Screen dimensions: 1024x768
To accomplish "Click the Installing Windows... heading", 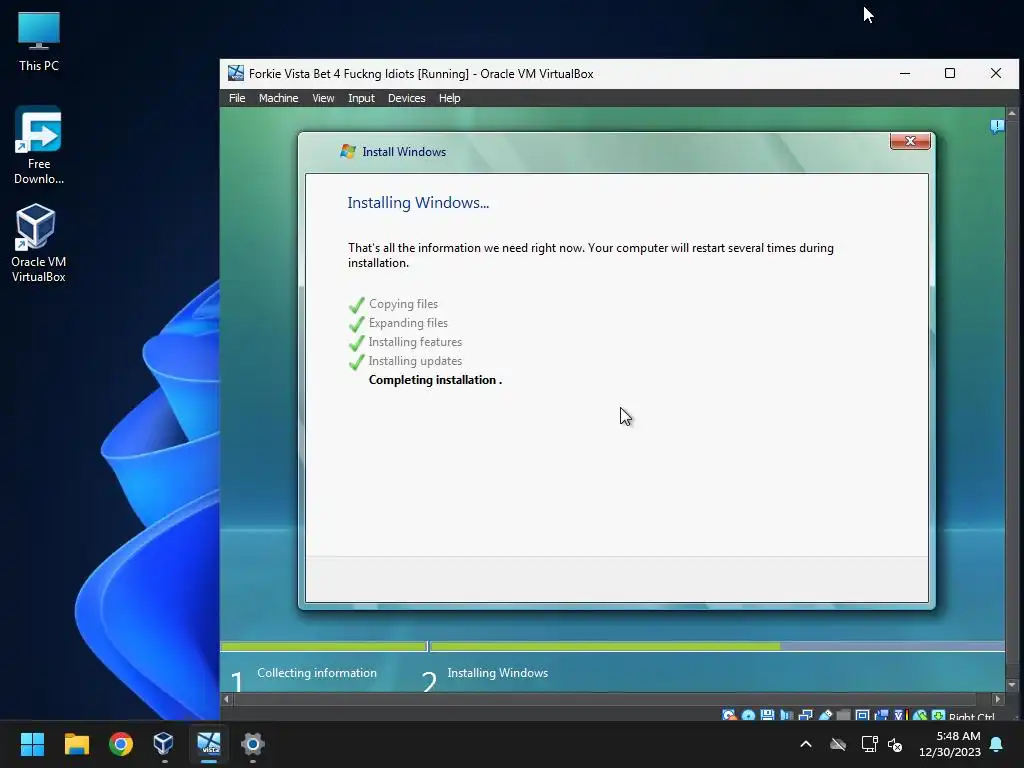I will coord(418,202).
